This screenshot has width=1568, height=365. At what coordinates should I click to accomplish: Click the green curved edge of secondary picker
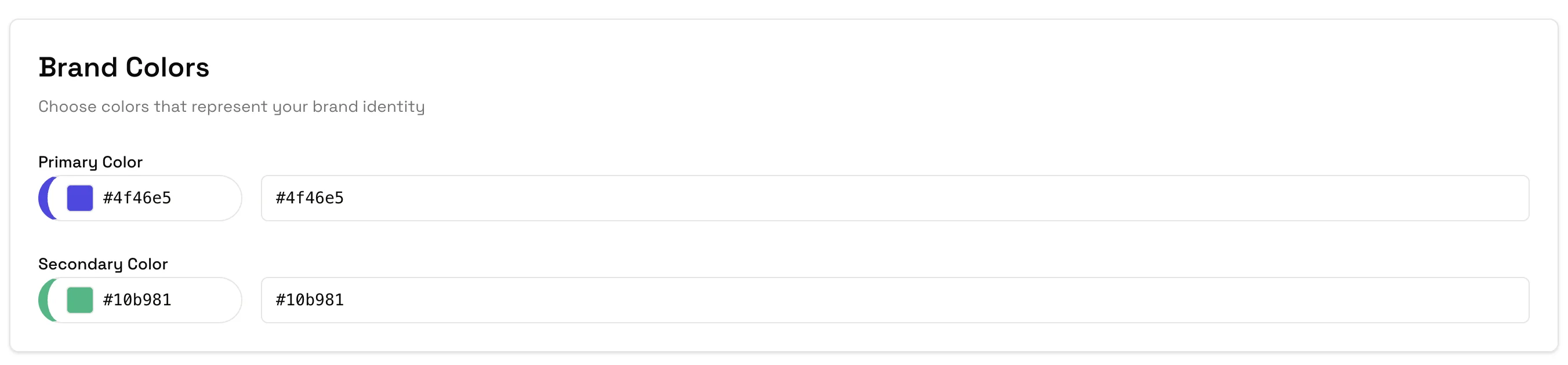click(x=45, y=300)
